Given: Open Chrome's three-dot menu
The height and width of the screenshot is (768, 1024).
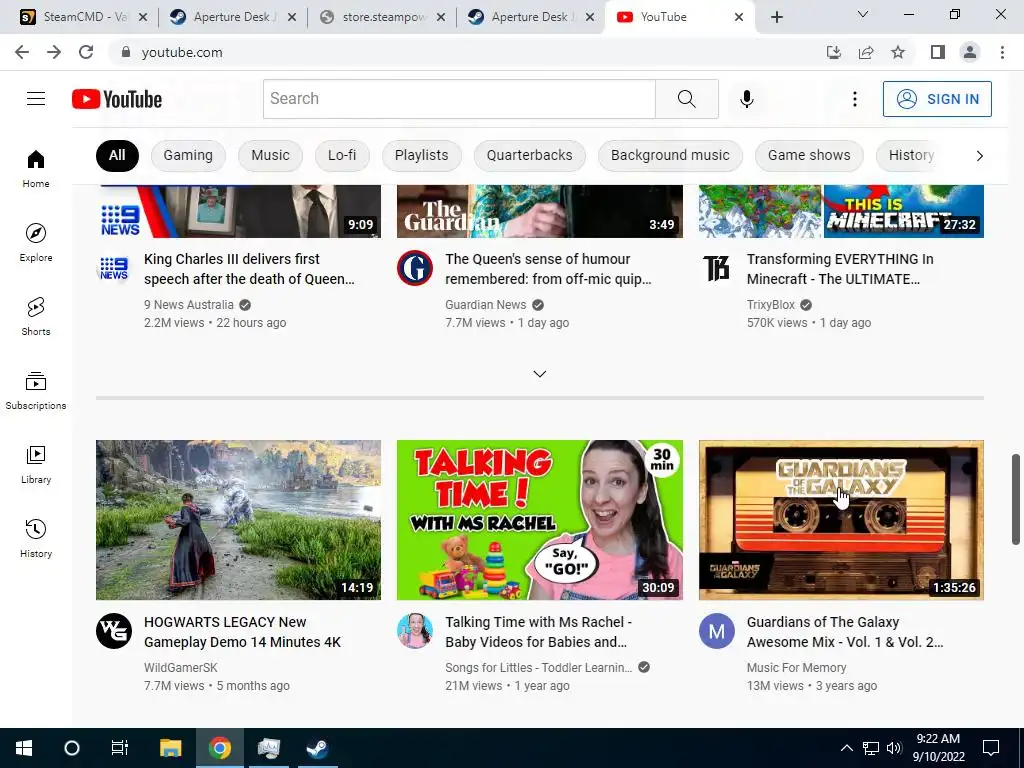Looking at the screenshot, I should (1002, 52).
